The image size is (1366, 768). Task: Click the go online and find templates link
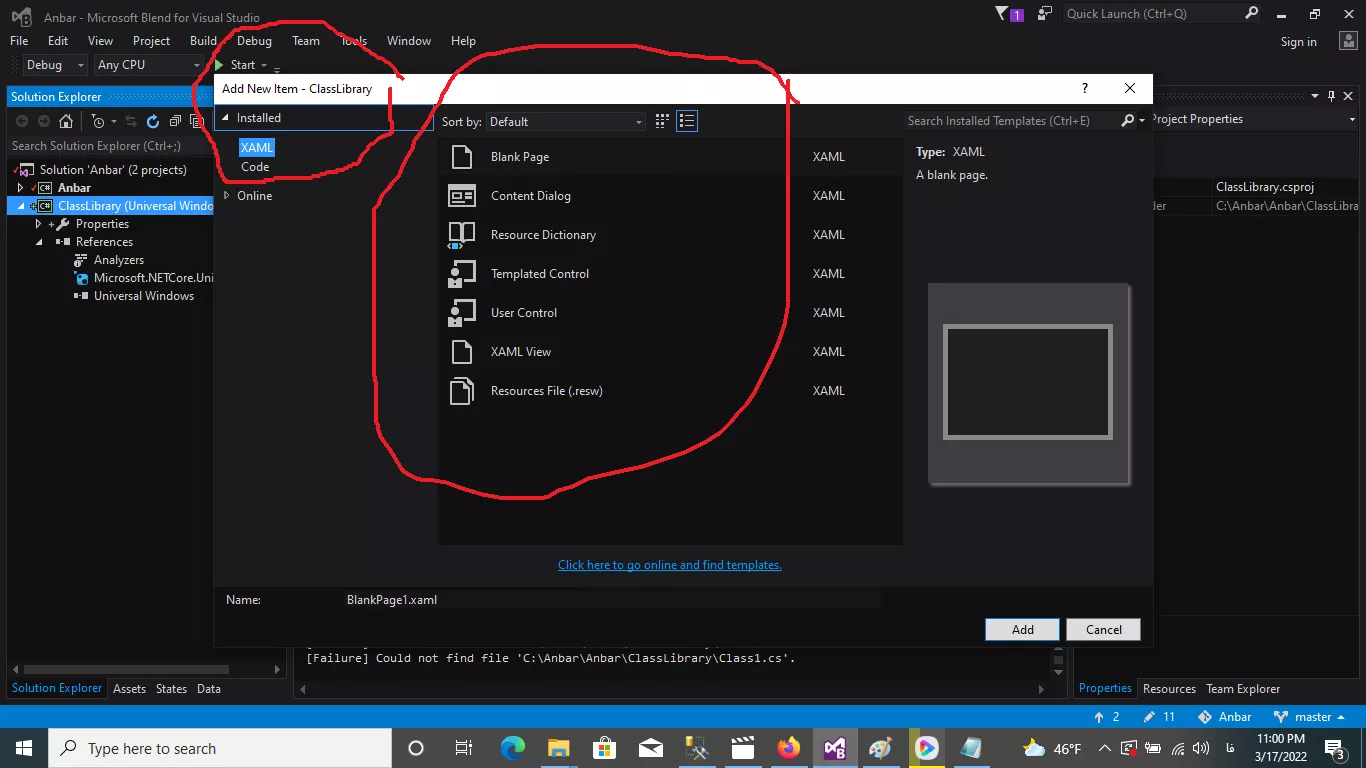pos(670,565)
